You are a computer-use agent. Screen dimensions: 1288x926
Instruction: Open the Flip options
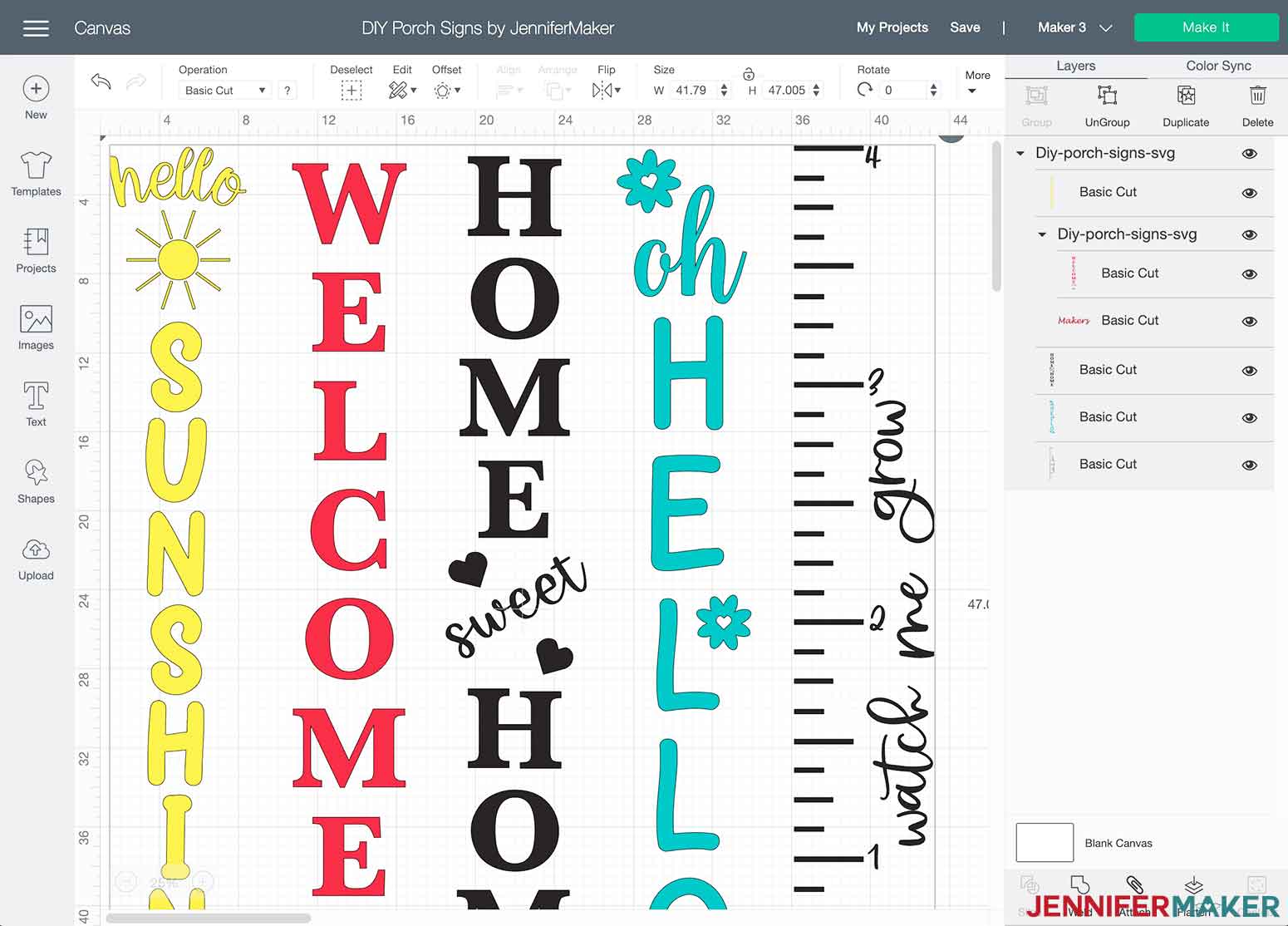click(606, 91)
